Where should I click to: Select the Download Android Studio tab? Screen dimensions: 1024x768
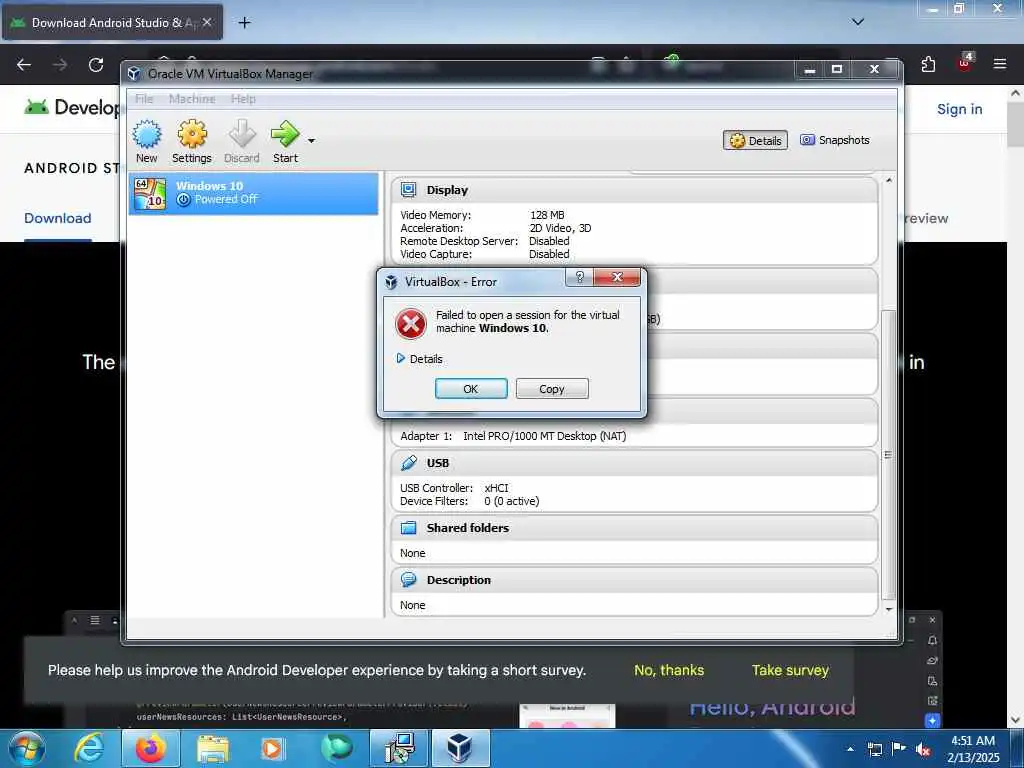tap(112, 22)
